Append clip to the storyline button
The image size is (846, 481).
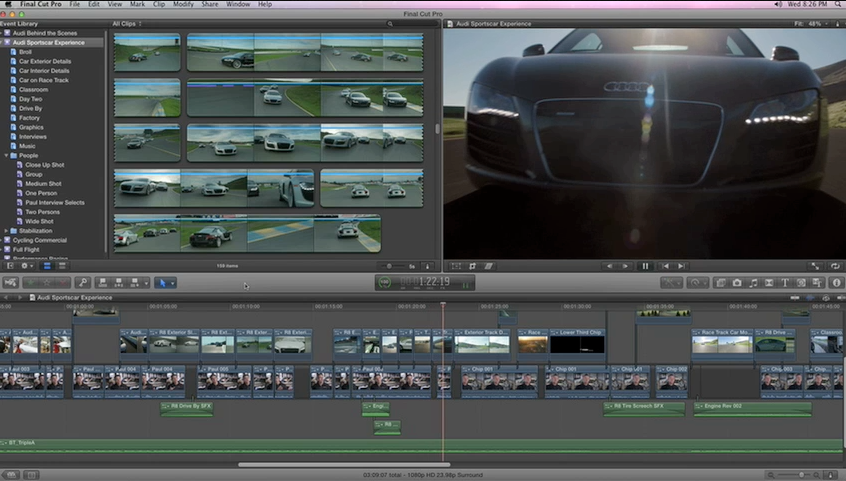pyautogui.click(x=134, y=282)
